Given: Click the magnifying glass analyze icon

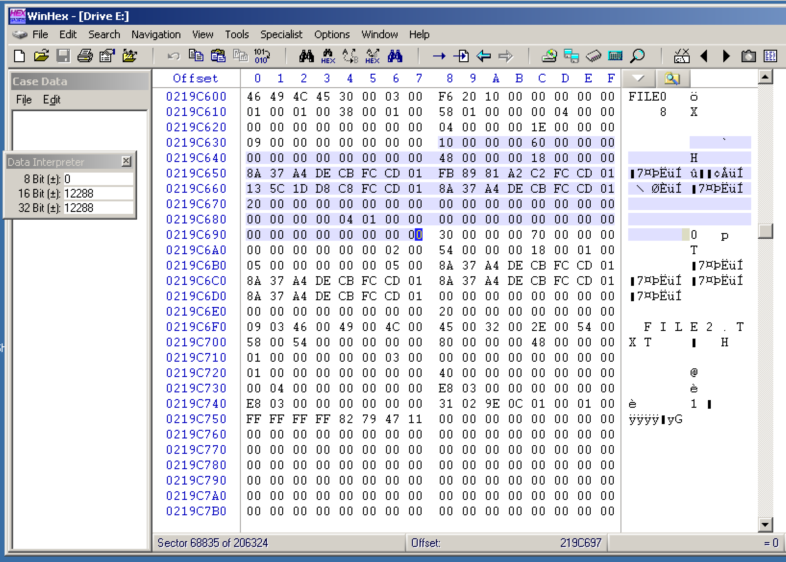Looking at the screenshot, I should pyautogui.click(x=637, y=56).
